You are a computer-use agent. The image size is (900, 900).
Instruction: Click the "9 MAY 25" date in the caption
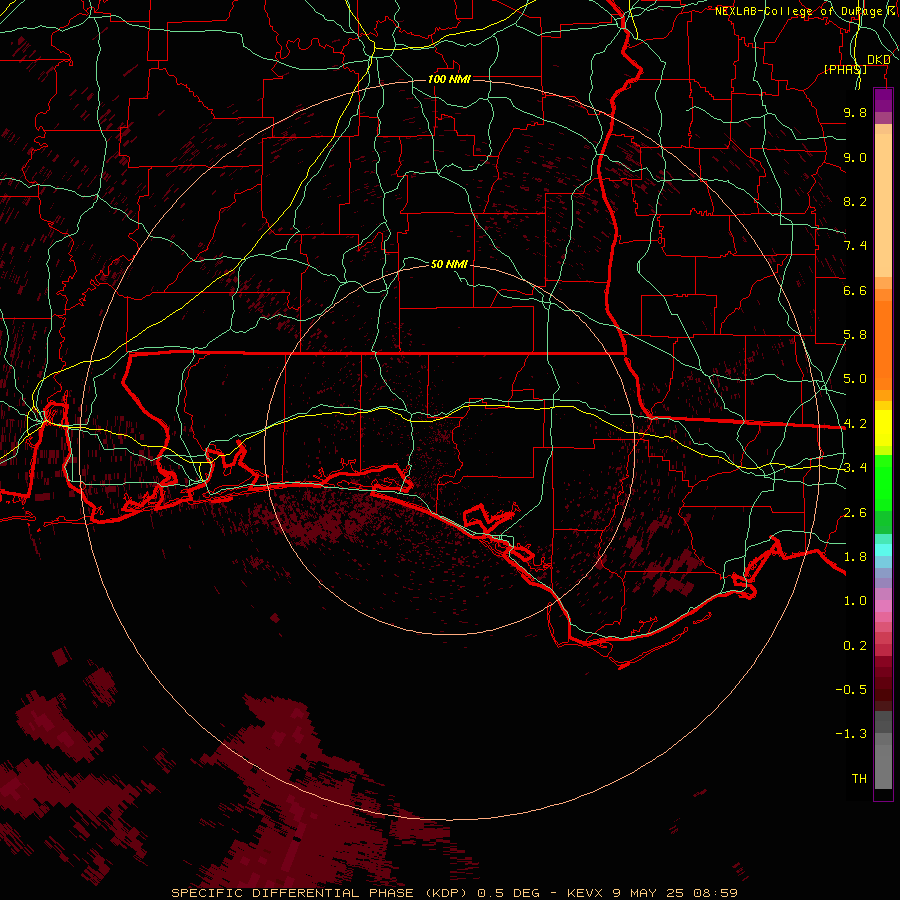point(648,893)
